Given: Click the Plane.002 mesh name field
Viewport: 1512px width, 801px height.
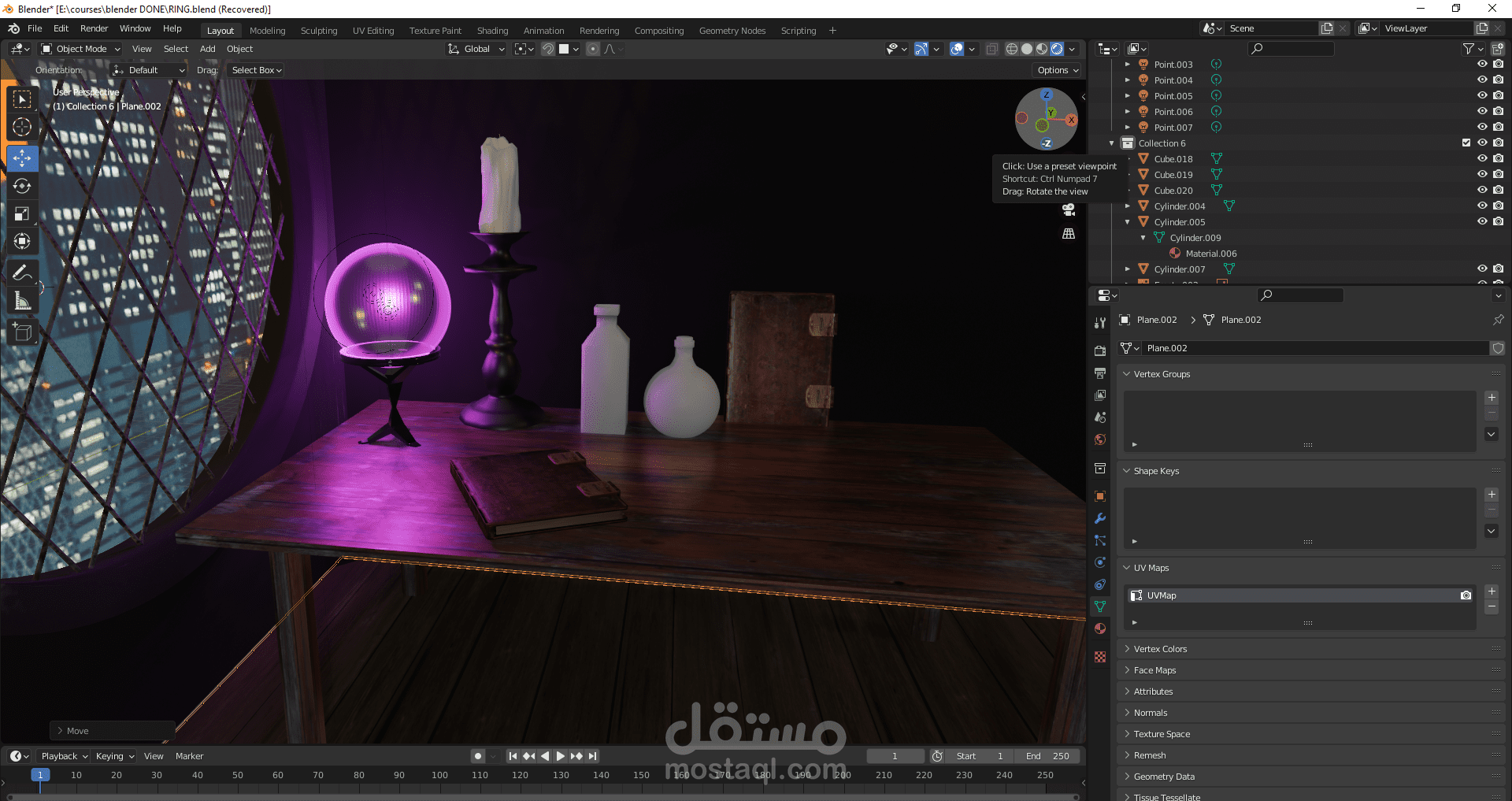Looking at the screenshot, I should pyautogui.click(x=1315, y=348).
